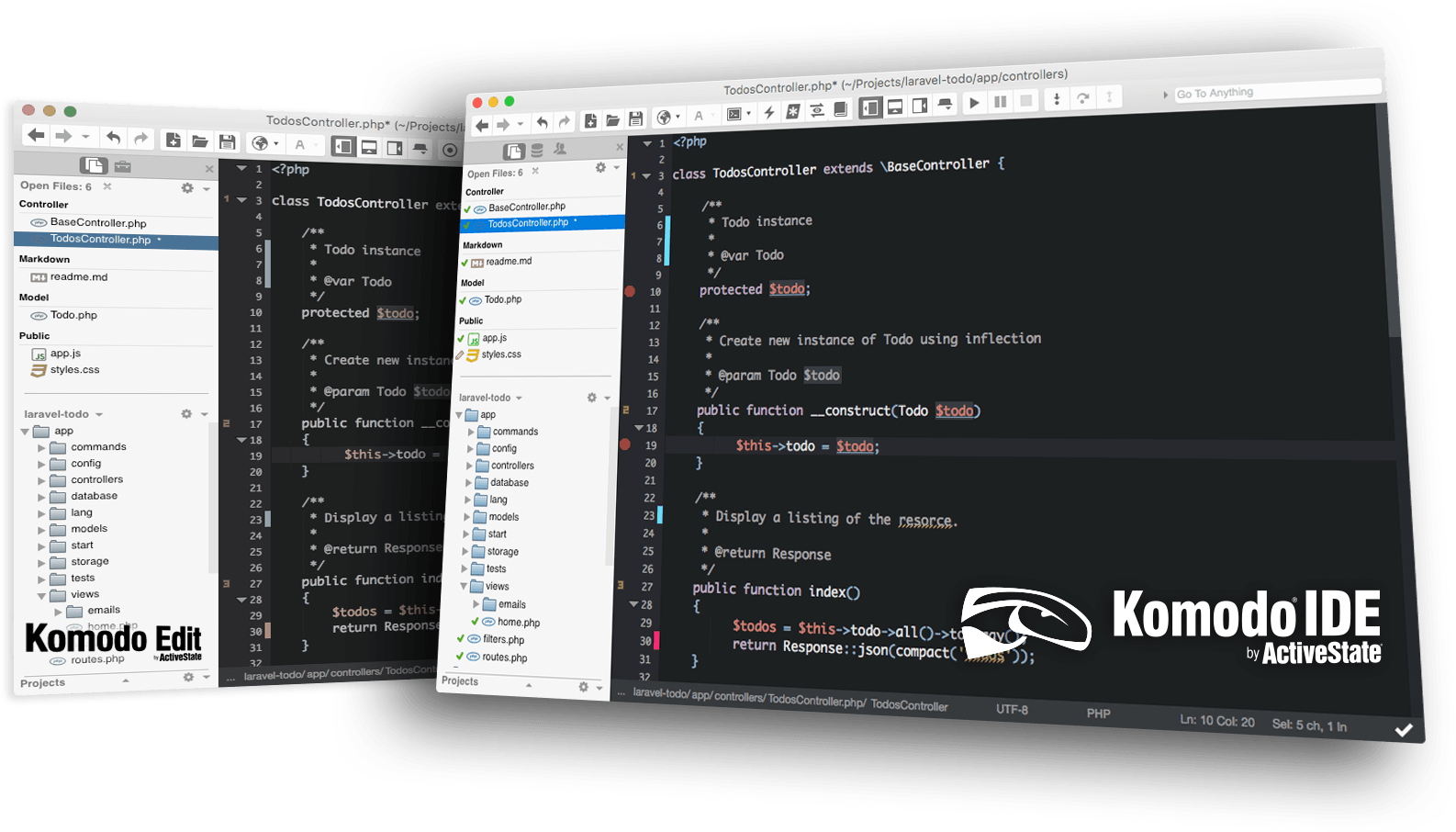Click laravel-todo gear in Komodo IDE sidebar
The width and height of the screenshot is (1456, 832).
592,398
